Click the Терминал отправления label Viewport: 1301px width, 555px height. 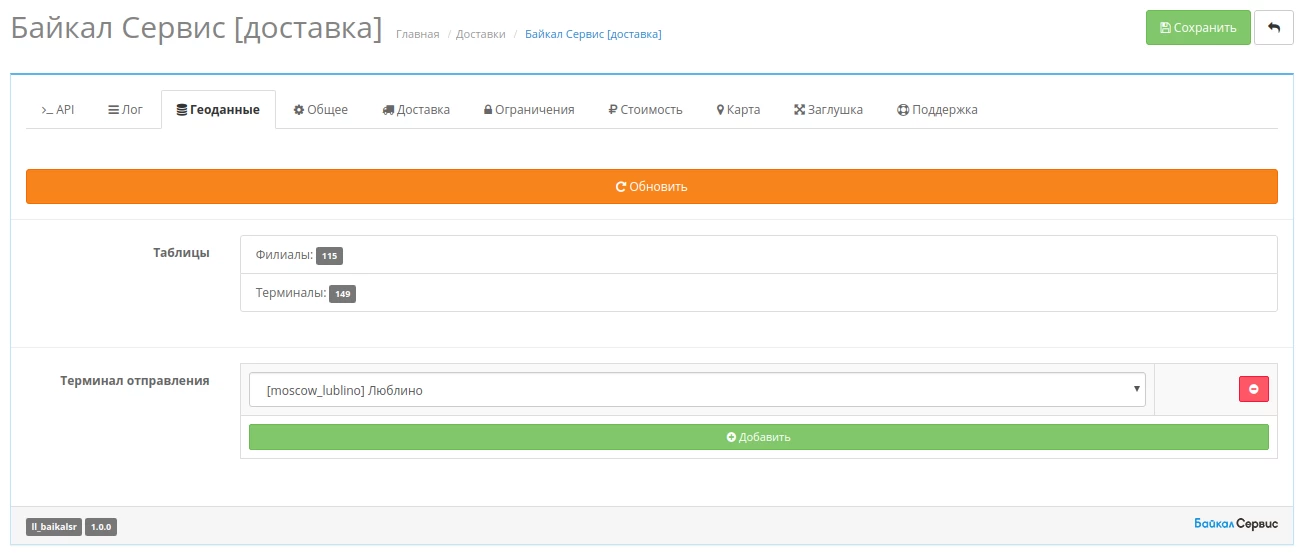pyautogui.click(x=135, y=381)
